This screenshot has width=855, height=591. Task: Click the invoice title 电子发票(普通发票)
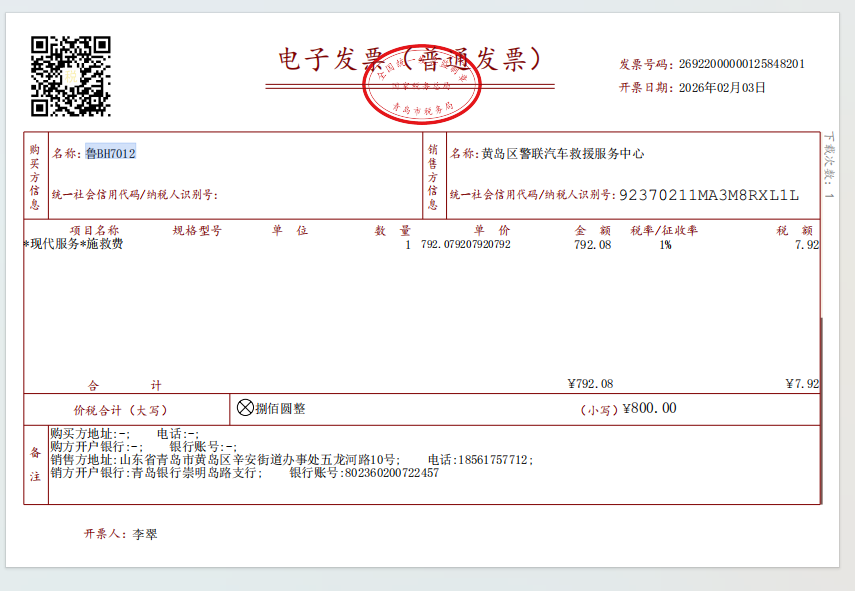coord(412,60)
